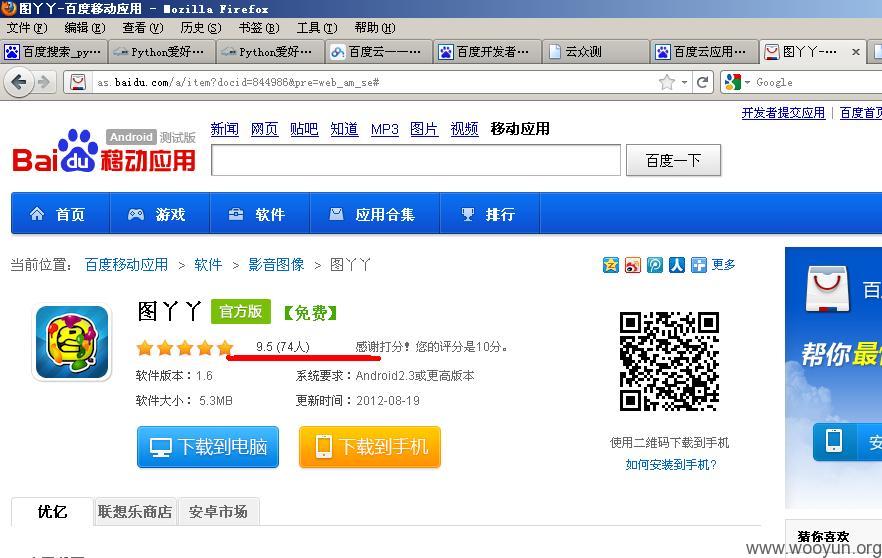This screenshot has height=558, width=882.
Task: Open the 图片 link
Action: (424, 129)
